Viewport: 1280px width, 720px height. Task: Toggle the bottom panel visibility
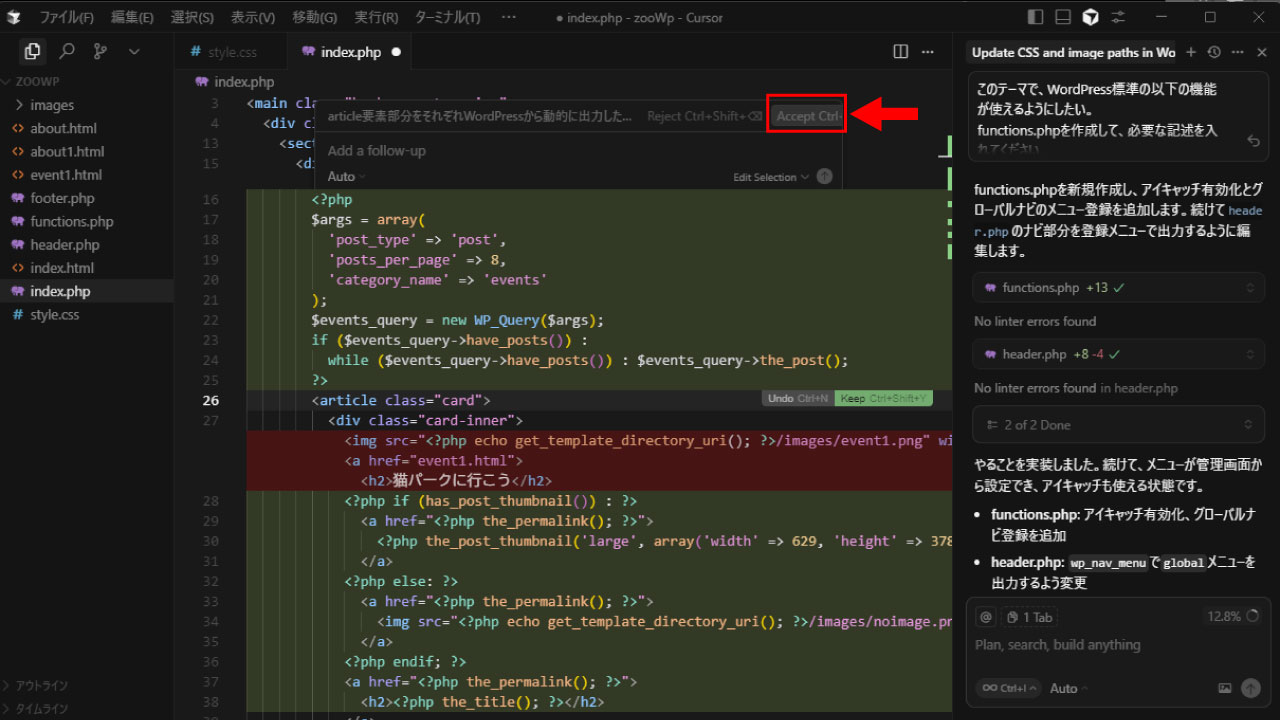[1063, 17]
